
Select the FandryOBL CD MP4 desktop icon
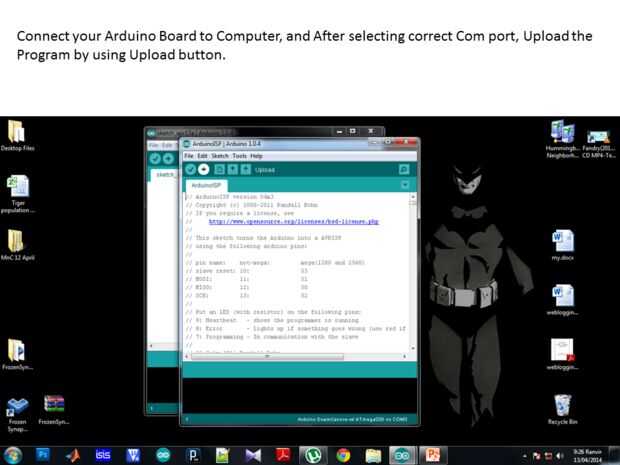click(599, 144)
